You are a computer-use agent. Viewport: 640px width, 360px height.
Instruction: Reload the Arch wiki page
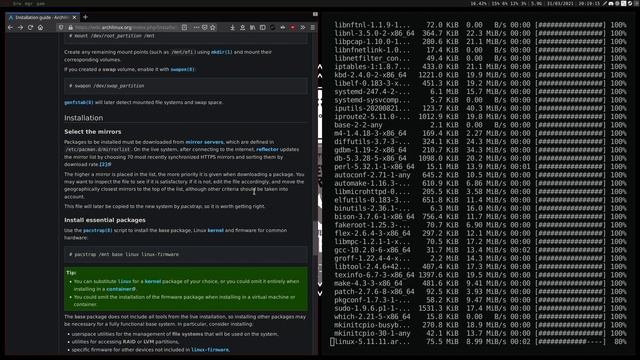click(31, 27)
